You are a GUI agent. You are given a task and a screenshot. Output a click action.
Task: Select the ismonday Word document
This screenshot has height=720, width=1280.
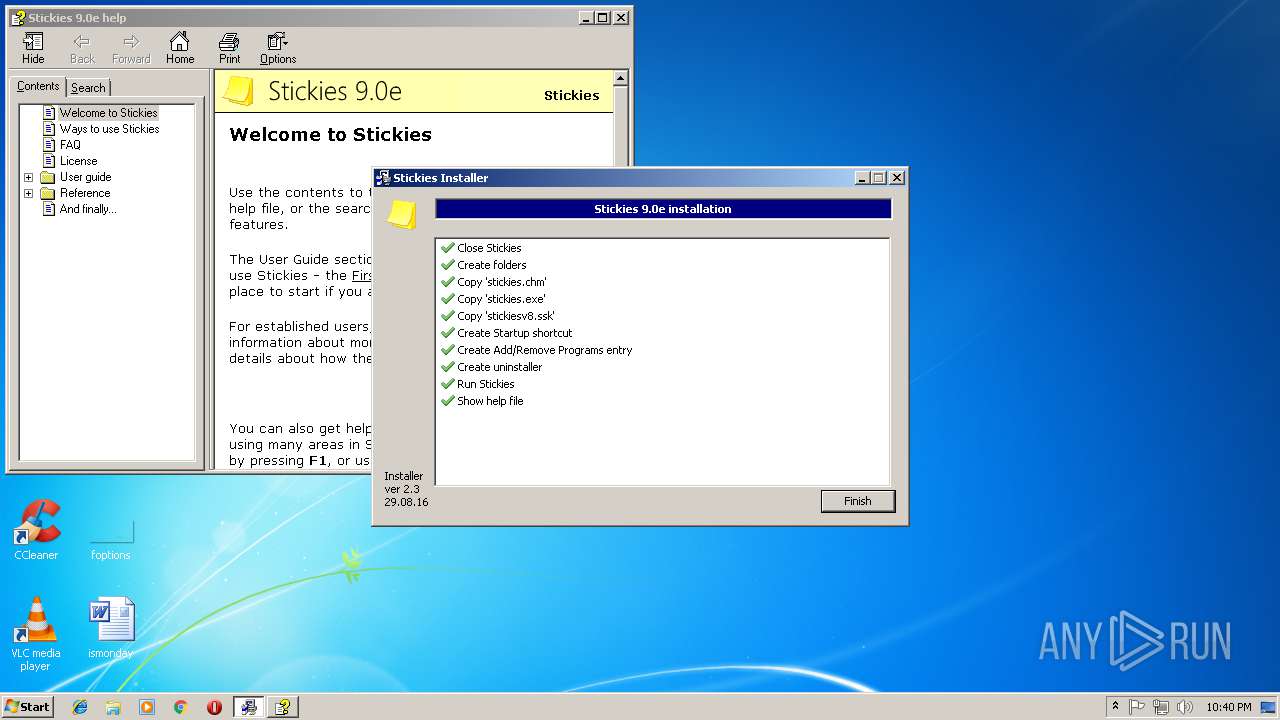pyautogui.click(x=110, y=629)
